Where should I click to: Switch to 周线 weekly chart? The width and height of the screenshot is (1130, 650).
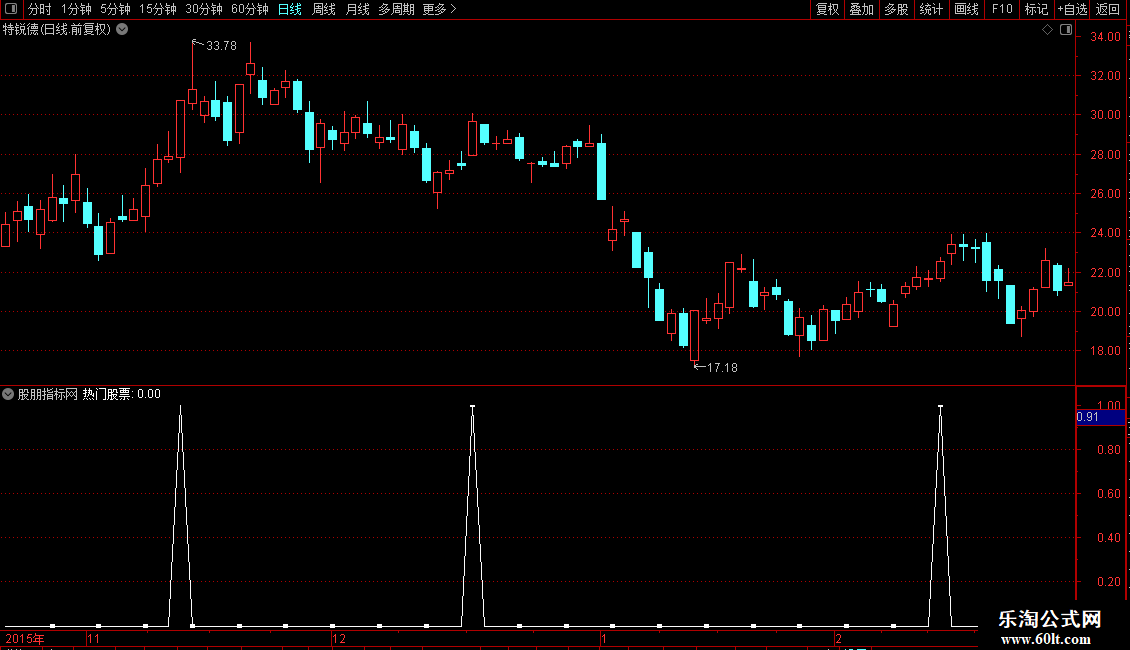pos(324,9)
